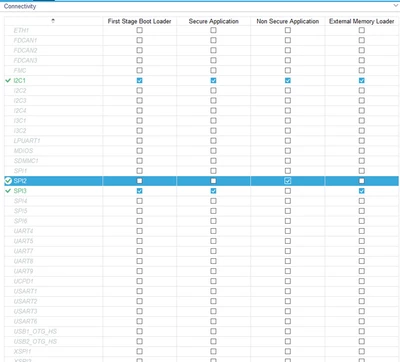The height and width of the screenshot is (362, 400).
Task: Select the SPI2 peripheral row label
Action: coord(20,181)
